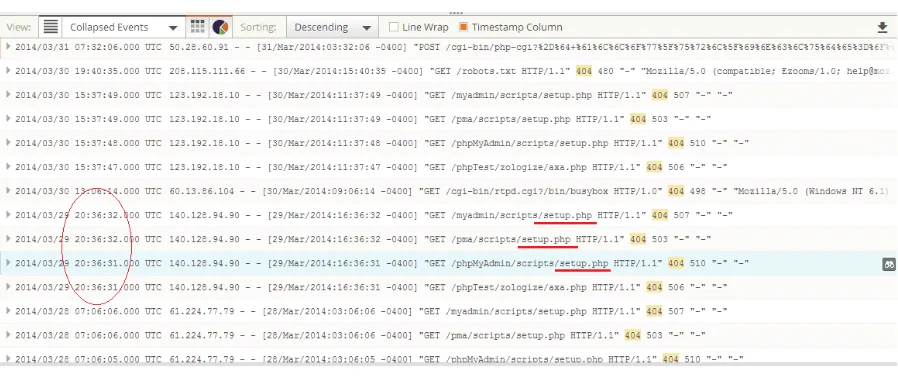Expand the busybox event from 60.13.86.104
Screen dimensions: 898x376
coord(8,191)
